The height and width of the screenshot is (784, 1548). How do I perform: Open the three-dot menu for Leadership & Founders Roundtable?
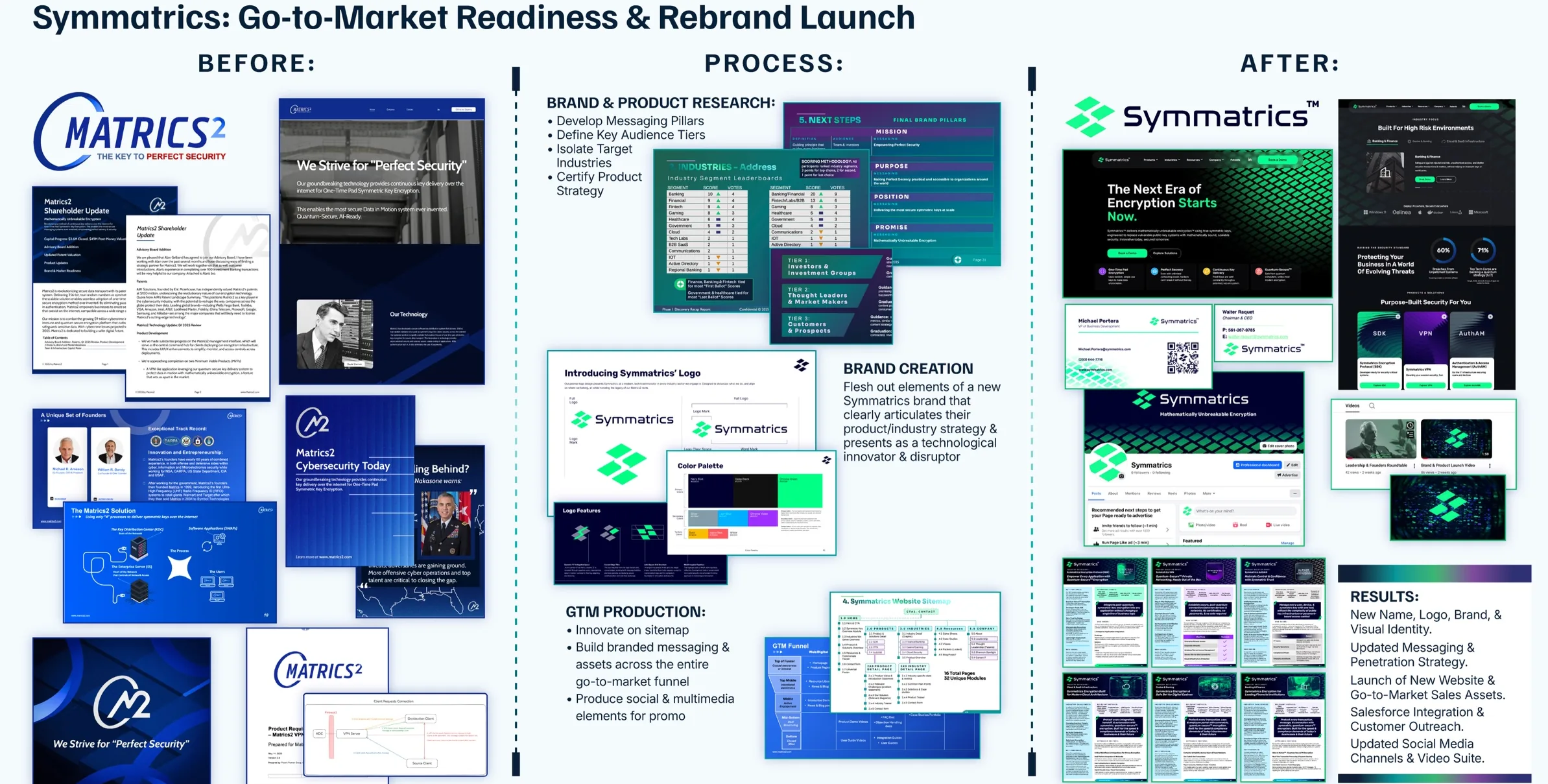coord(1414,466)
